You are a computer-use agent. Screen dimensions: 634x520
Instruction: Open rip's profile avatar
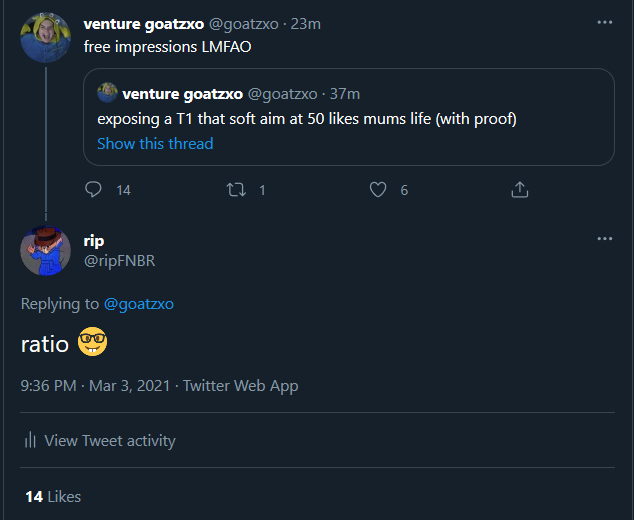tap(45, 251)
